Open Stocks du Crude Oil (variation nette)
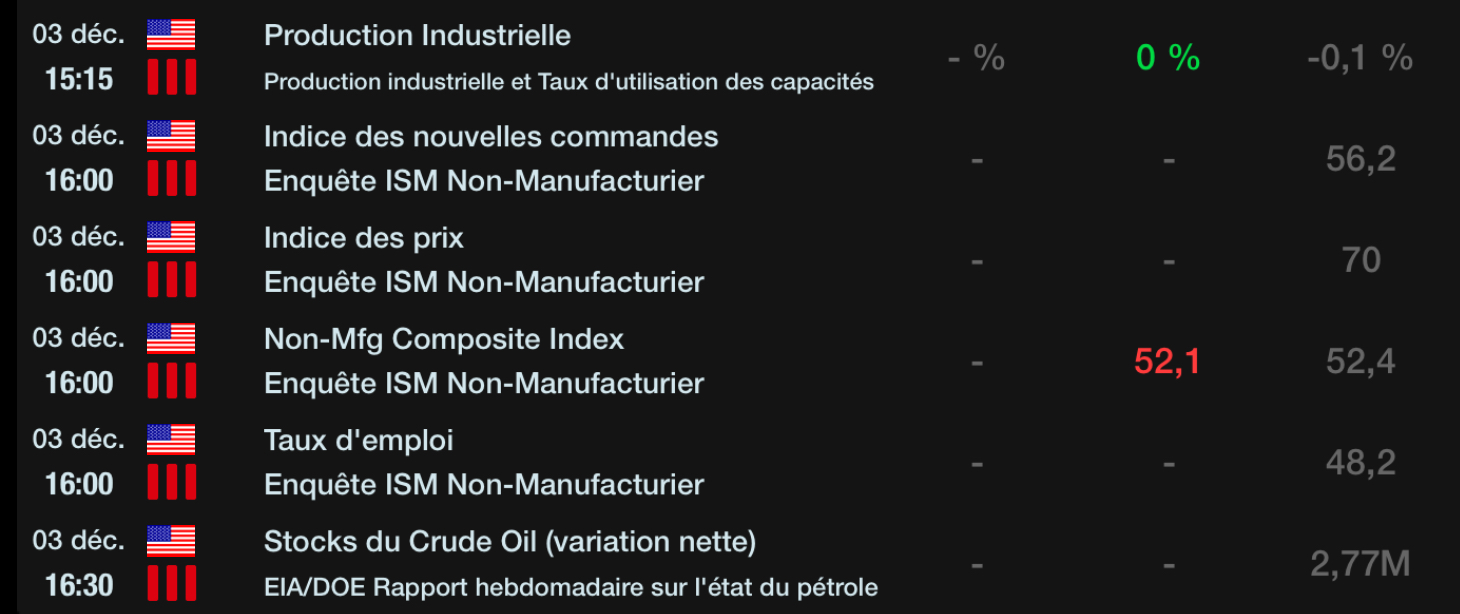This screenshot has height=614, width=1460. pyautogui.click(x=509, y=542)
